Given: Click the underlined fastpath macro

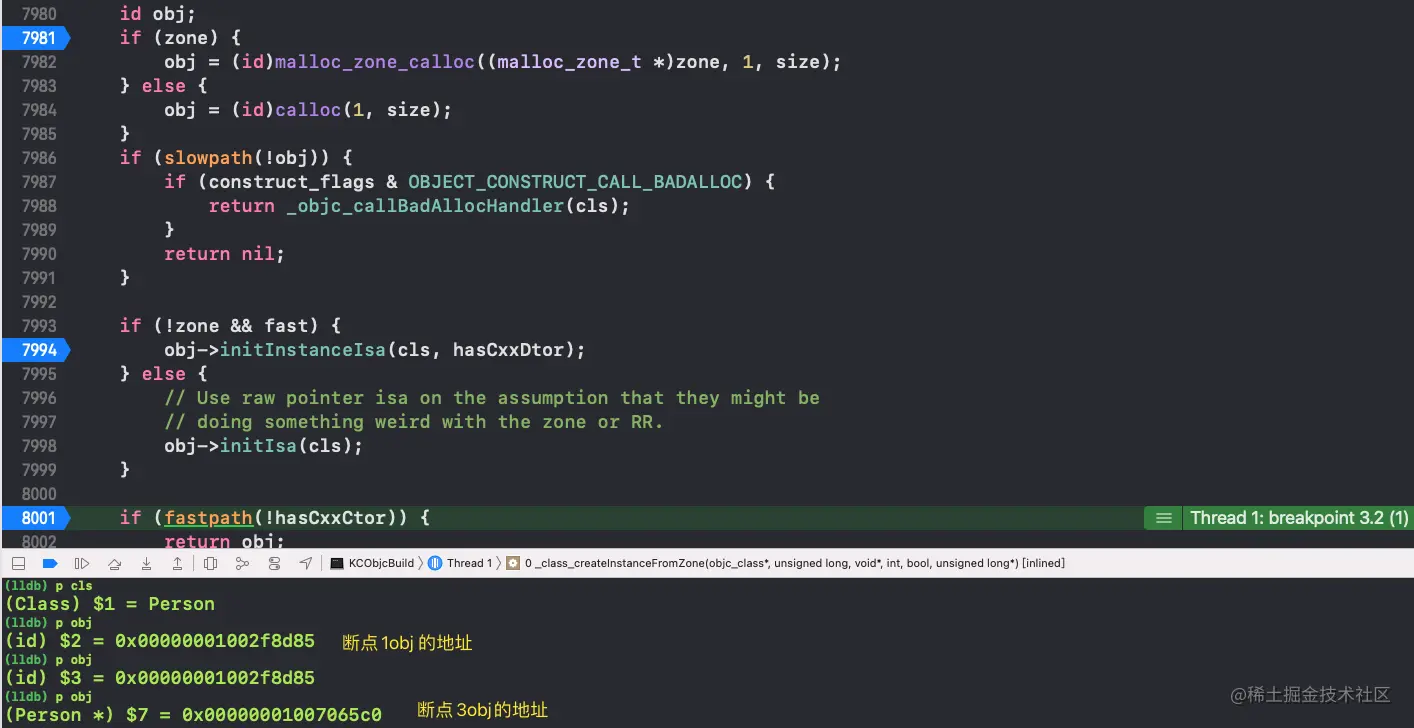Looking at the screenshot, I should click(209, 518).
